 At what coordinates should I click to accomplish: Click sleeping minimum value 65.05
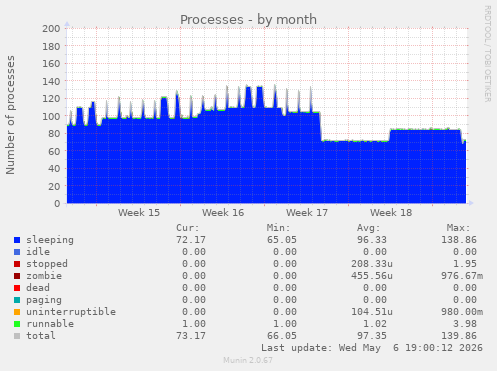point(282,240)
